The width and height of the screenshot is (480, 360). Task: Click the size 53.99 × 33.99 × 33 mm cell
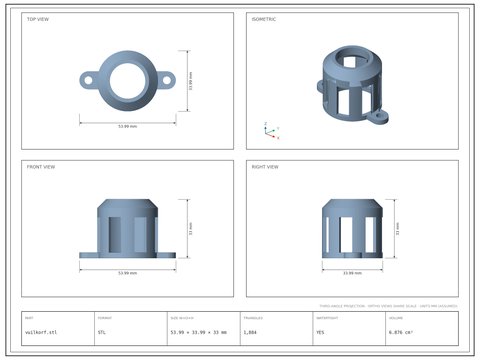tap(204, 328)
